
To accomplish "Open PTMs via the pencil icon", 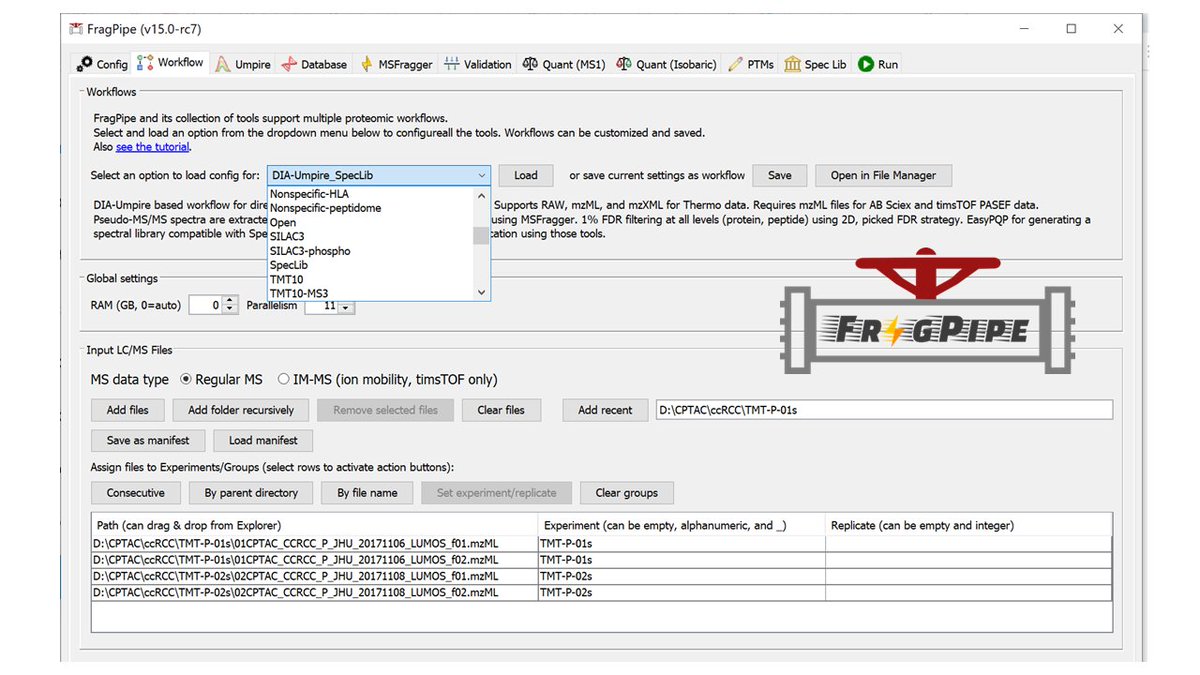I will point(733,63).
